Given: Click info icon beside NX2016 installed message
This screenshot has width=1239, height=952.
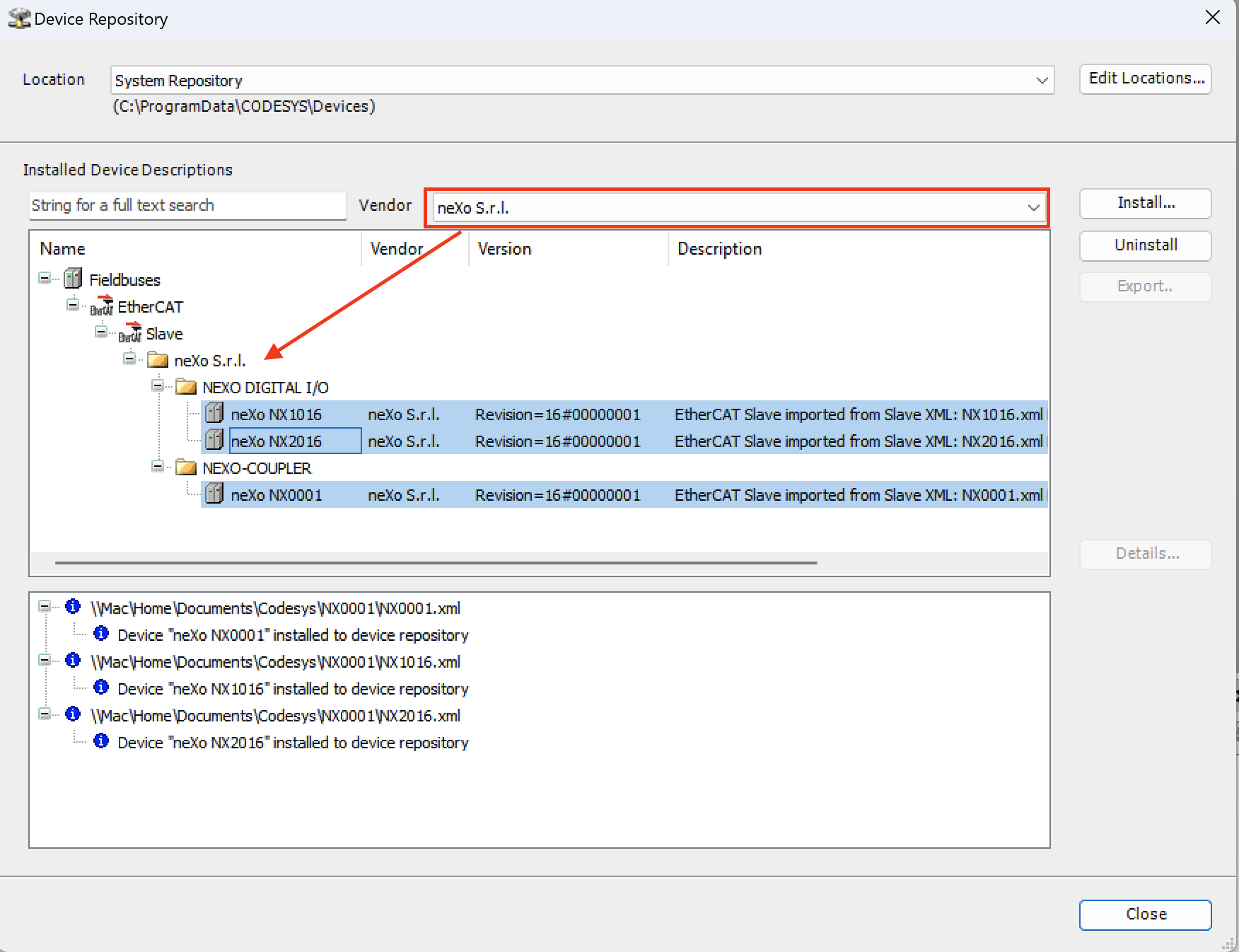Looking at the screenshot, I should coord(101,741).
